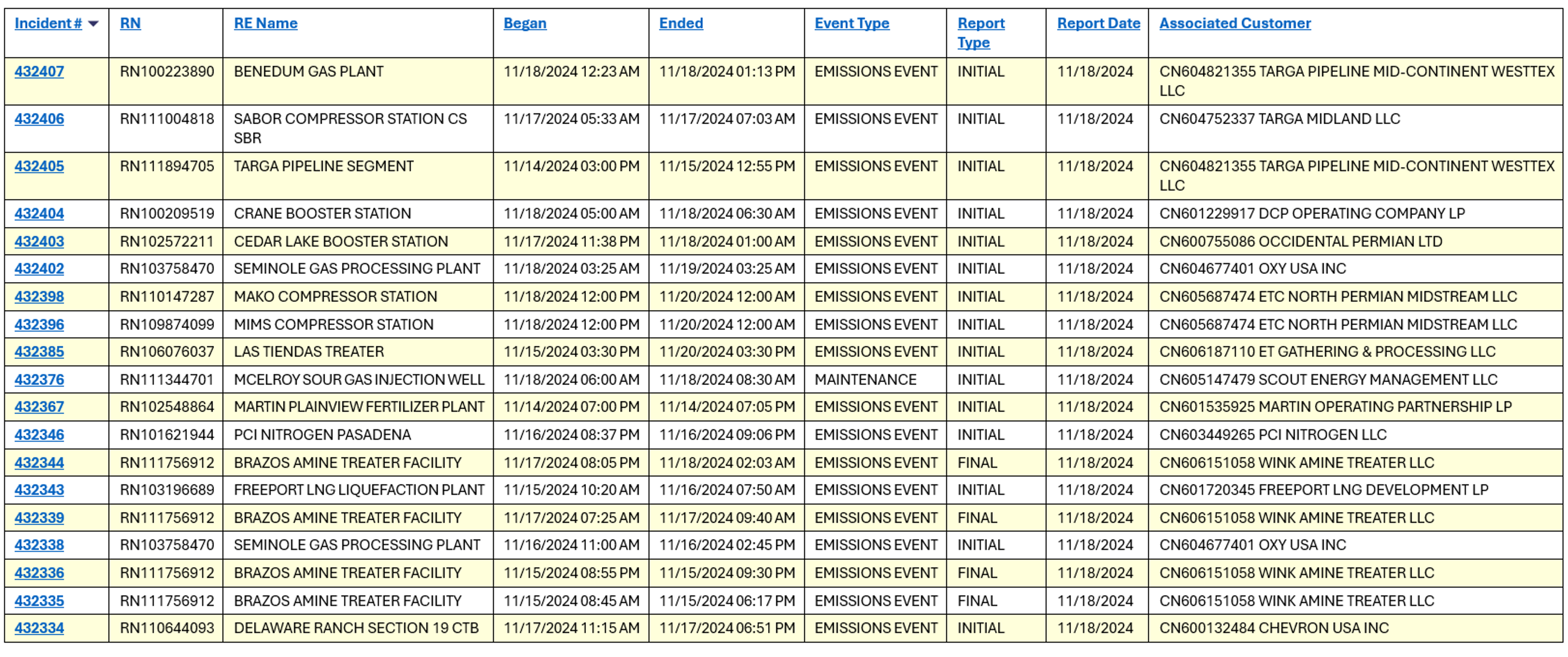Open incident 432404 link
This screenshot has width=1568, height=657.
[39, 214]
